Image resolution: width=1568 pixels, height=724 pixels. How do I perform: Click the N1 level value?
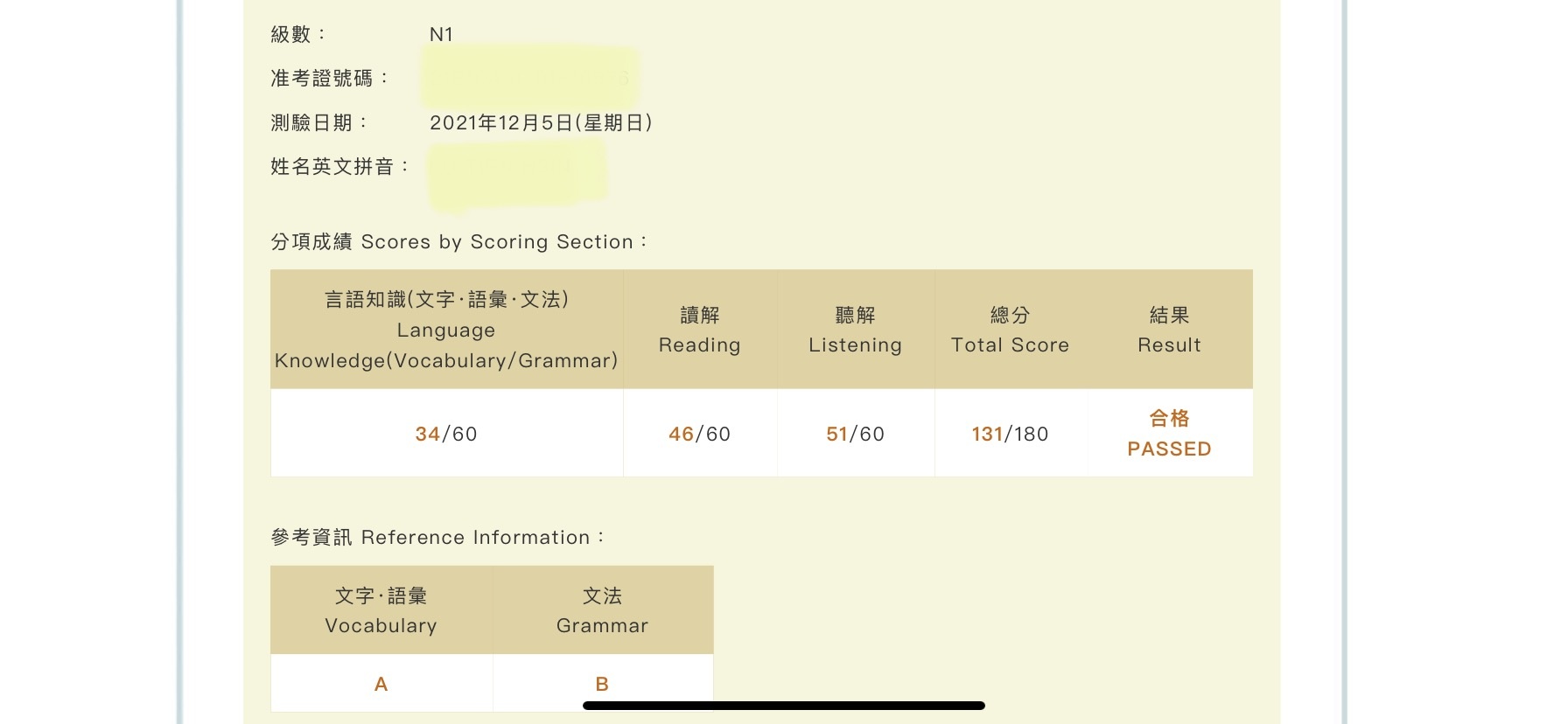click(x=441, y=34)
